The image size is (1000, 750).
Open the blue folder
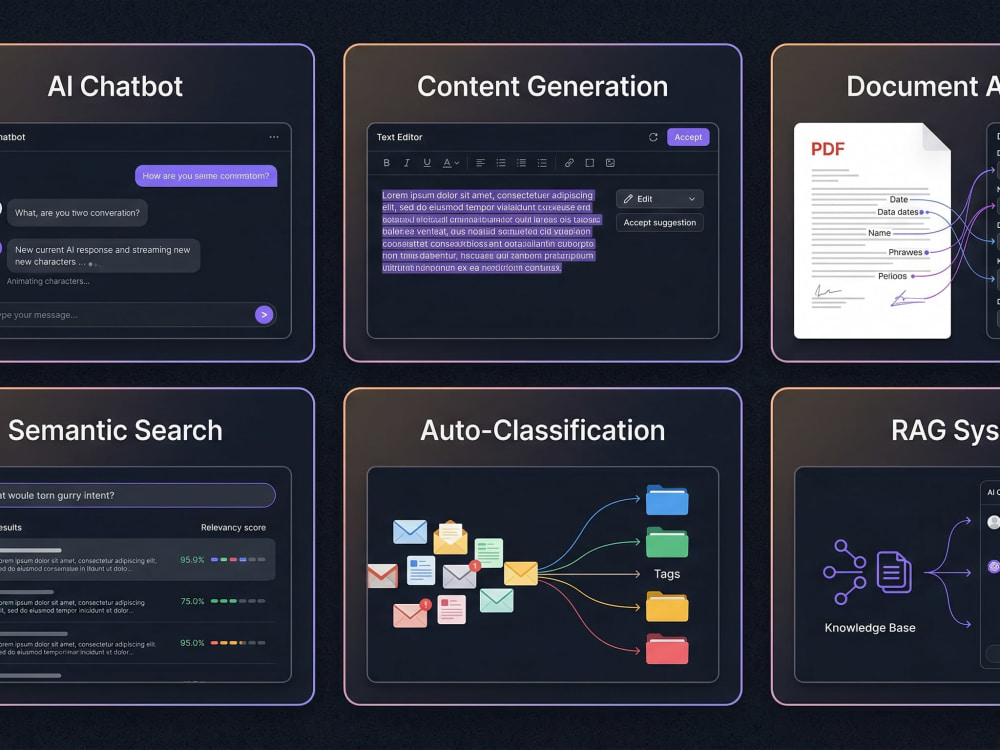point(667,500)
